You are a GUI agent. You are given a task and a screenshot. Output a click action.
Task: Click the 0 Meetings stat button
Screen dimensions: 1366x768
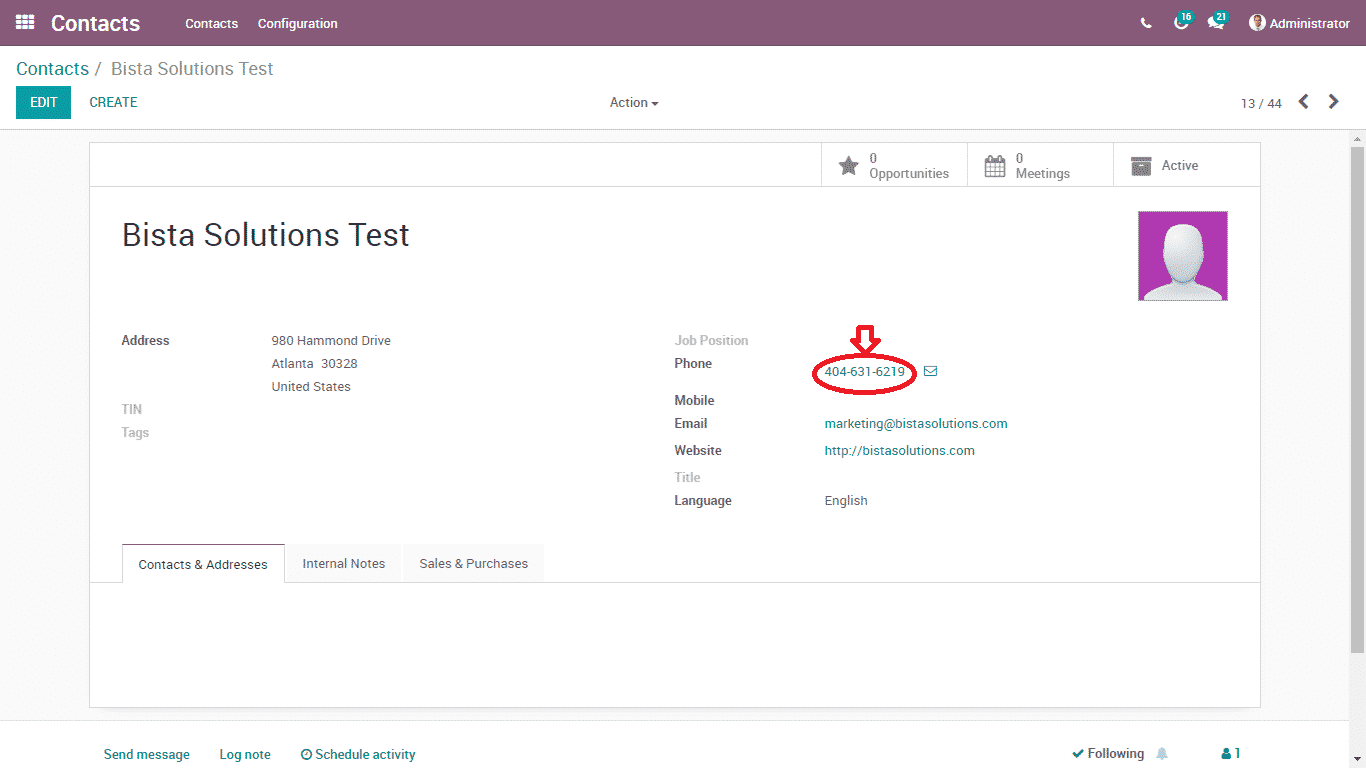pos(1040,165)
